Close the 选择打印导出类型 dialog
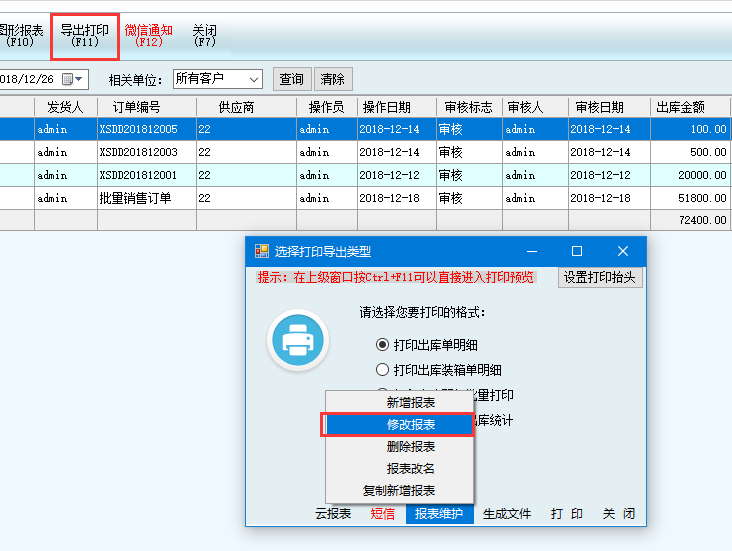The height and width of the screenshot is (551, 732). 622,251
